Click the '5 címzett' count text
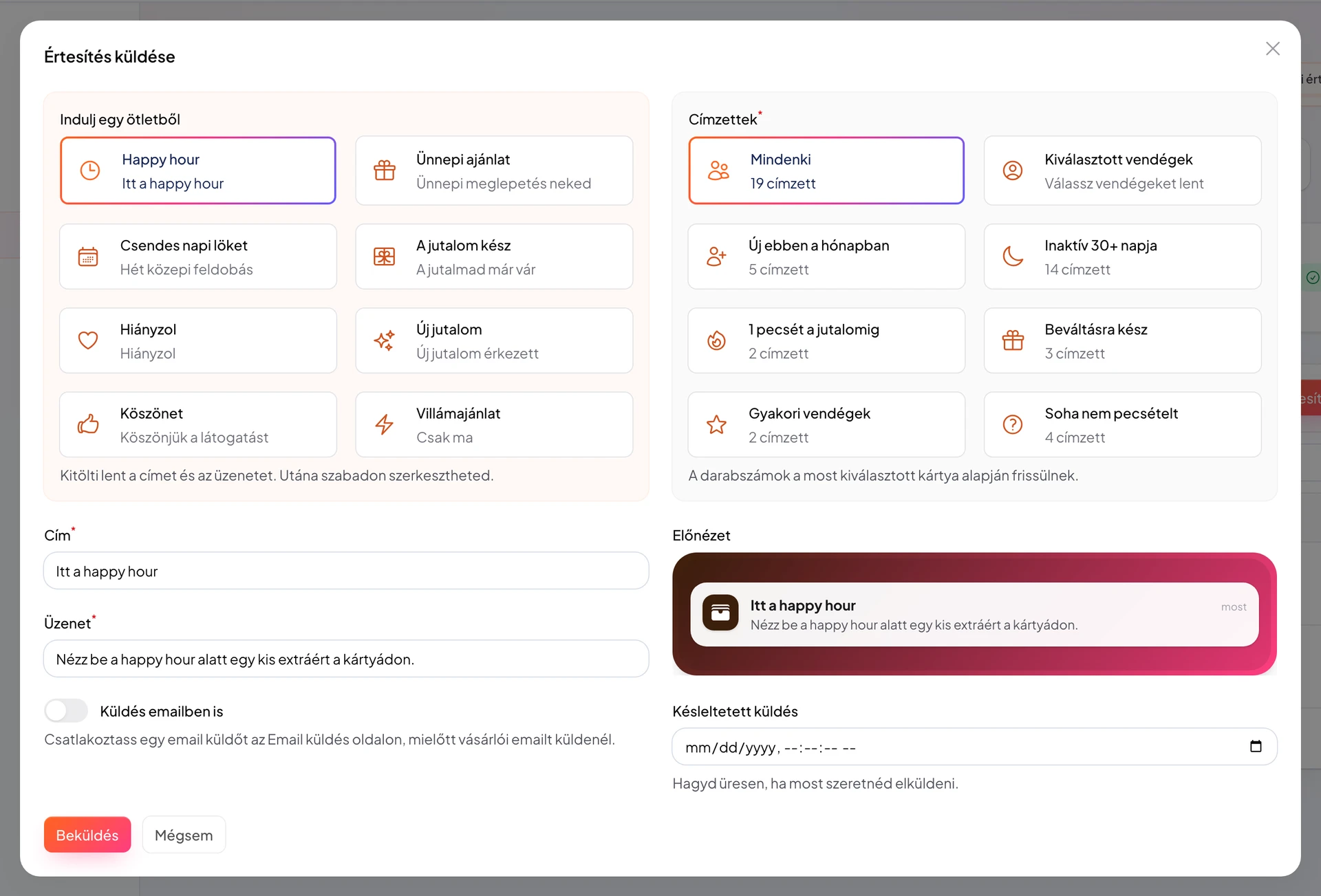Screen dimensions: 1321x896 pyautogui.click(x=779, y=270)
